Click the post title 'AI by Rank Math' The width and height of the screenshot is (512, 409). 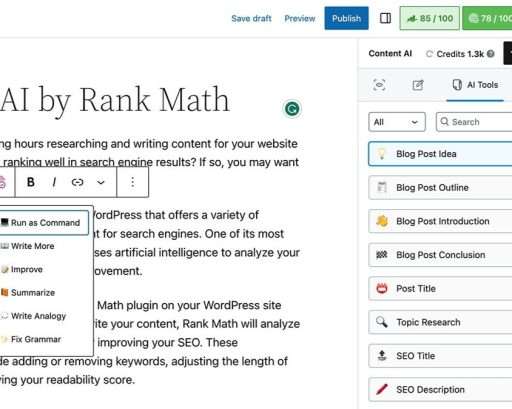click(115, 100)
